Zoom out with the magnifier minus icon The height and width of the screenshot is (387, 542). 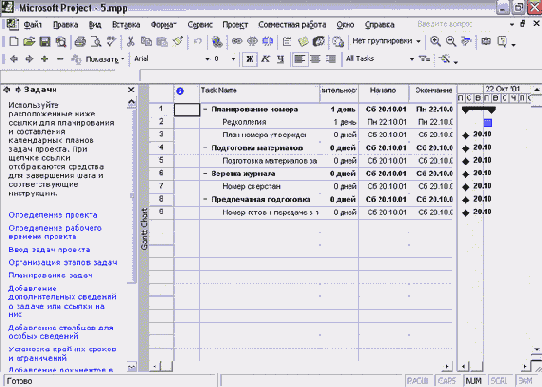(x=451, y=42)
